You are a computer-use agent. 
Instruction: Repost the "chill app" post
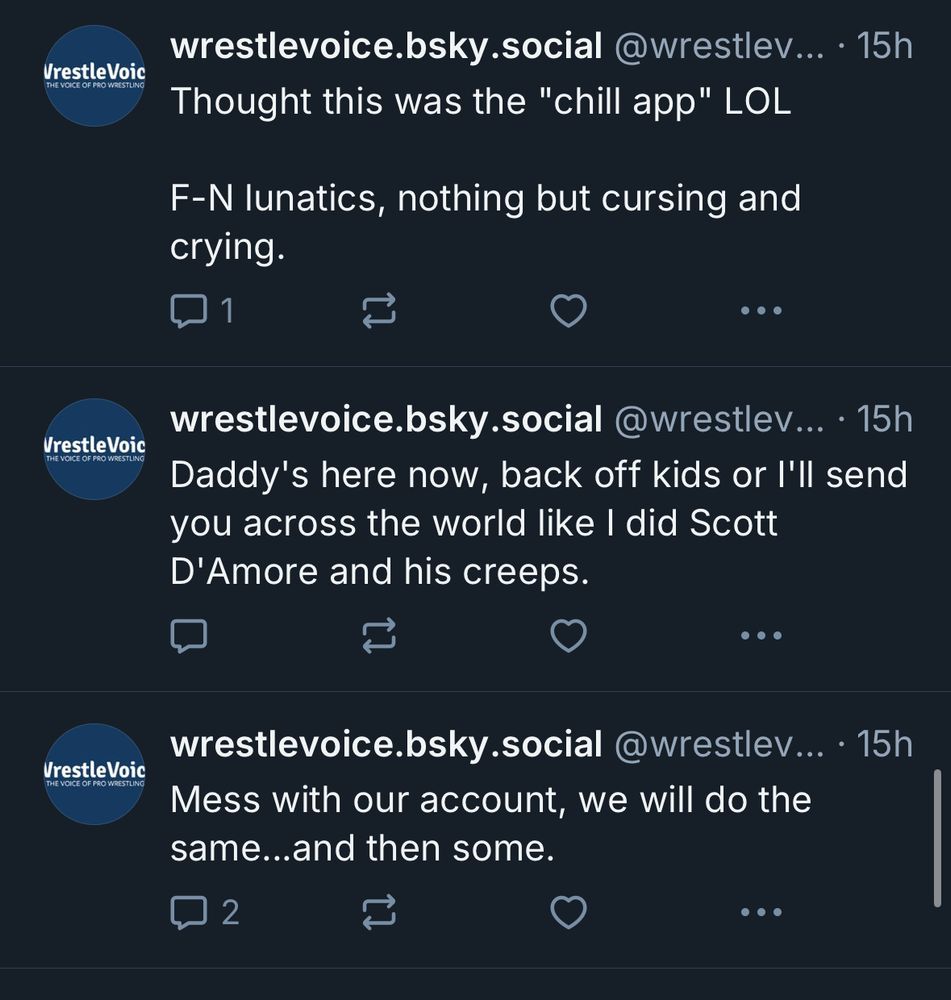pyautogui.click(x=379, y=311)
